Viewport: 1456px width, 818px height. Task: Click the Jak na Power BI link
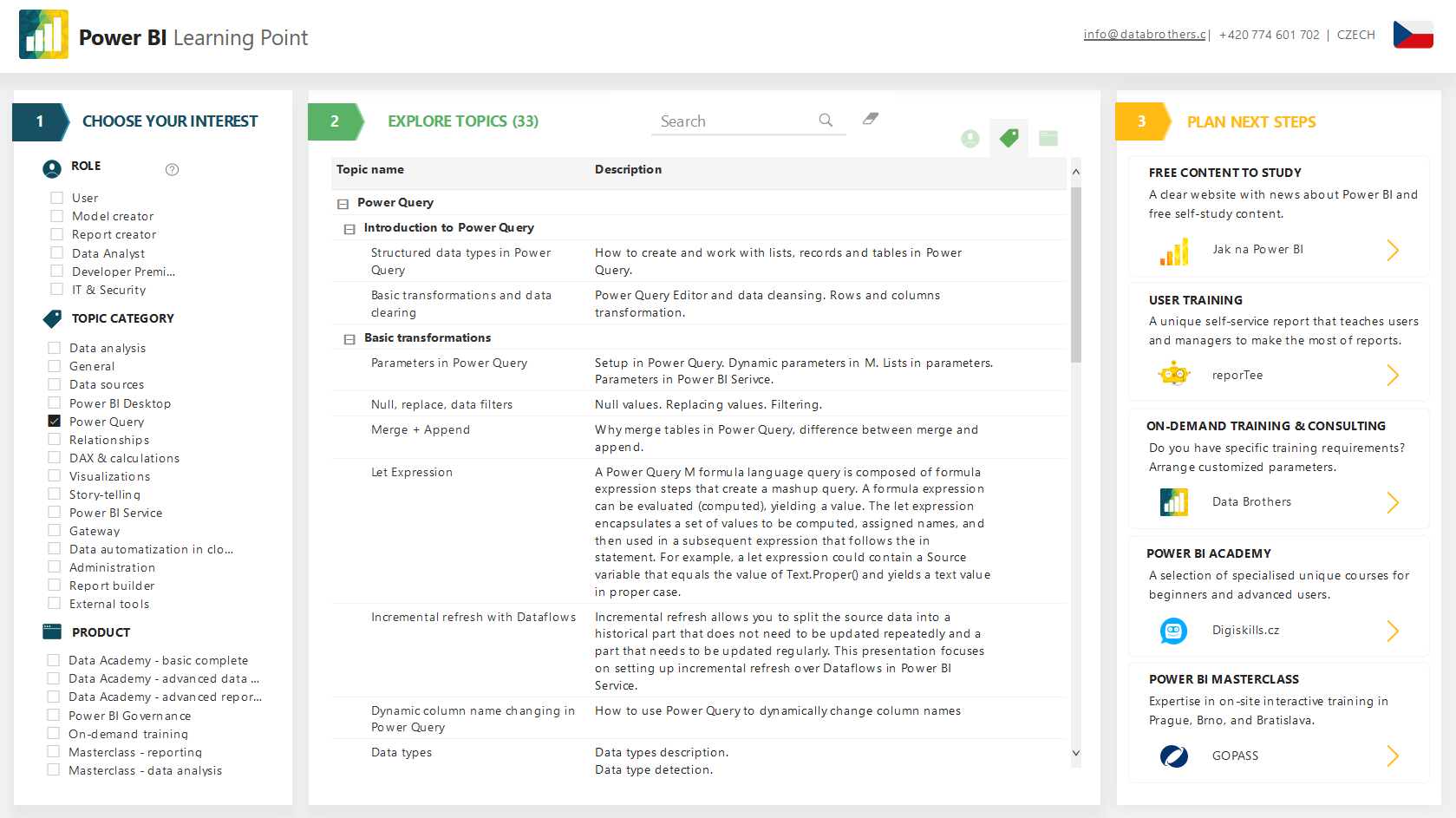click(x=1257, y=249)
